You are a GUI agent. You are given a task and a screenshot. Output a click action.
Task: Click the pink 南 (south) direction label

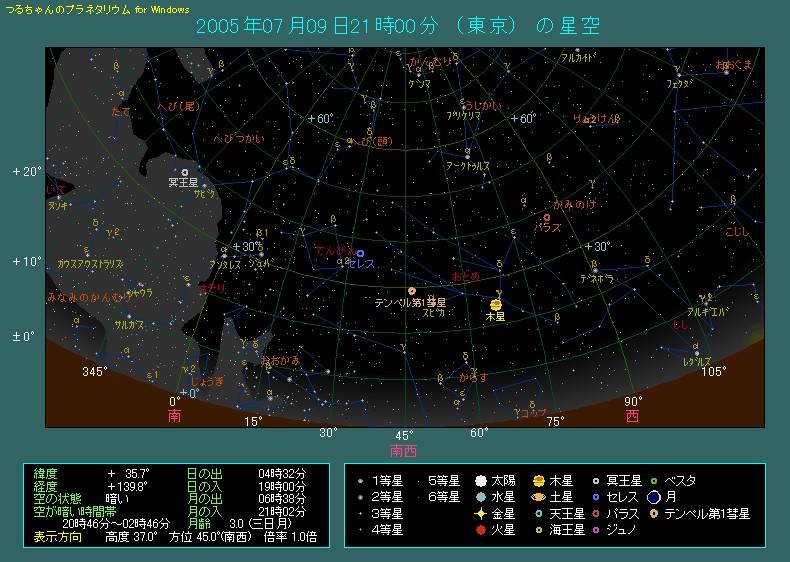click(175, 415)
